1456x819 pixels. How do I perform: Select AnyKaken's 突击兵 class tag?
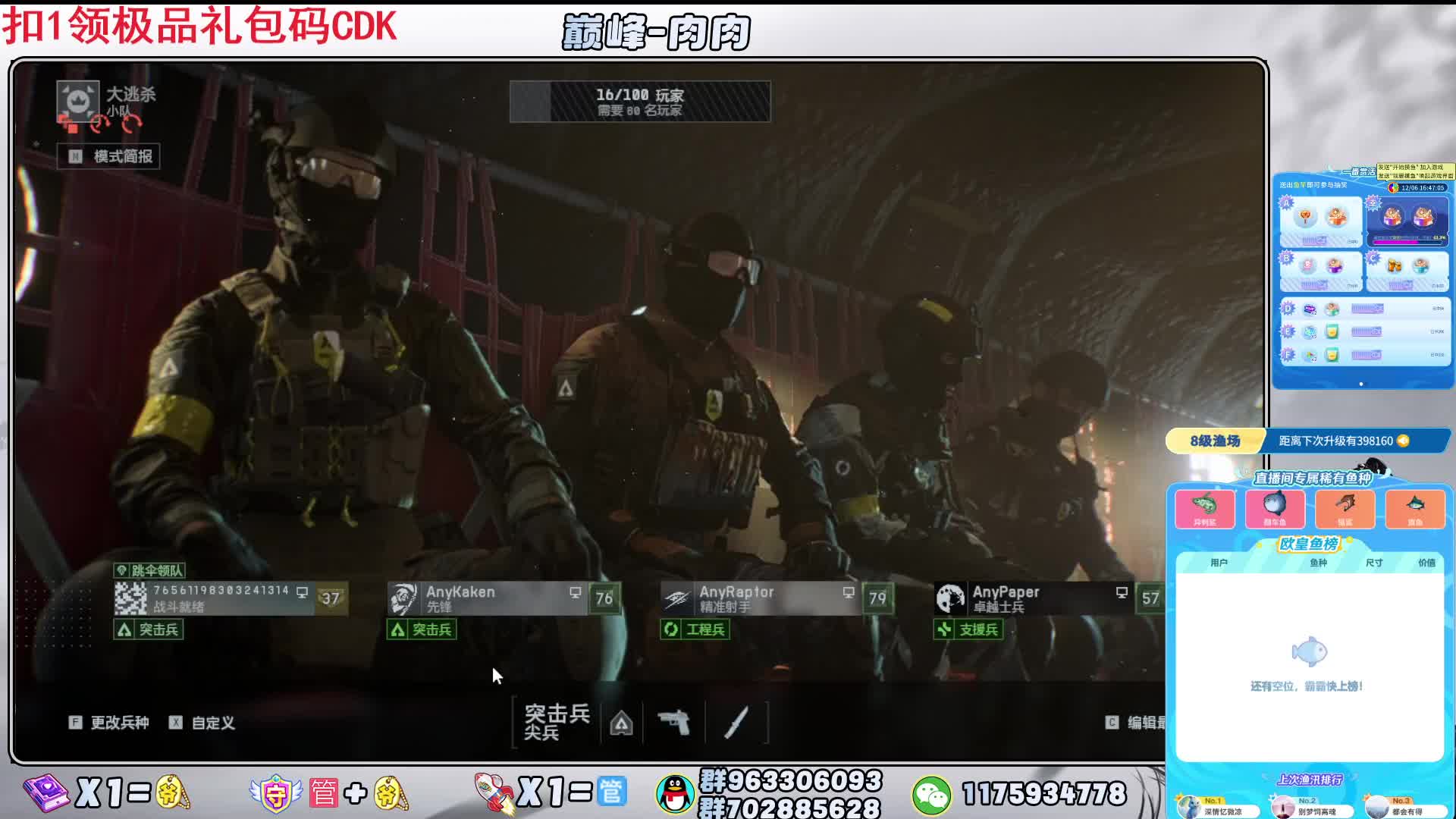point(422,629)
